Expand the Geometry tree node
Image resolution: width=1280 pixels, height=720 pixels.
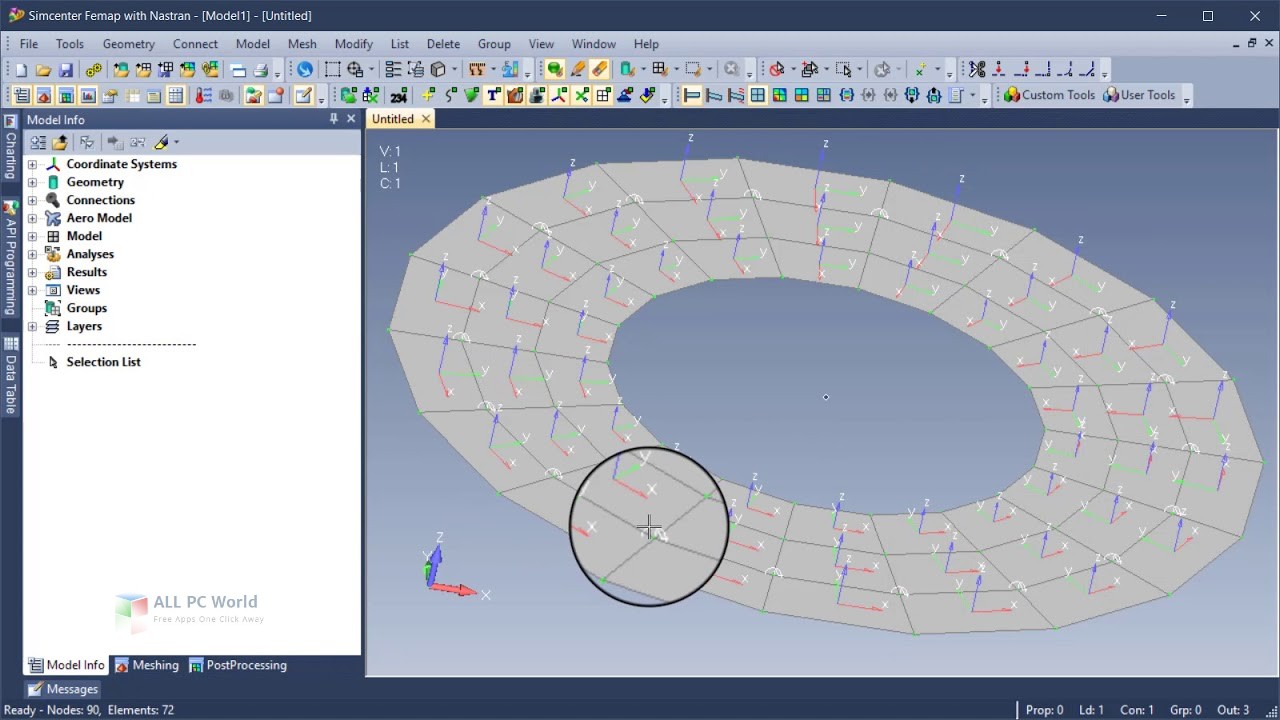32,182
